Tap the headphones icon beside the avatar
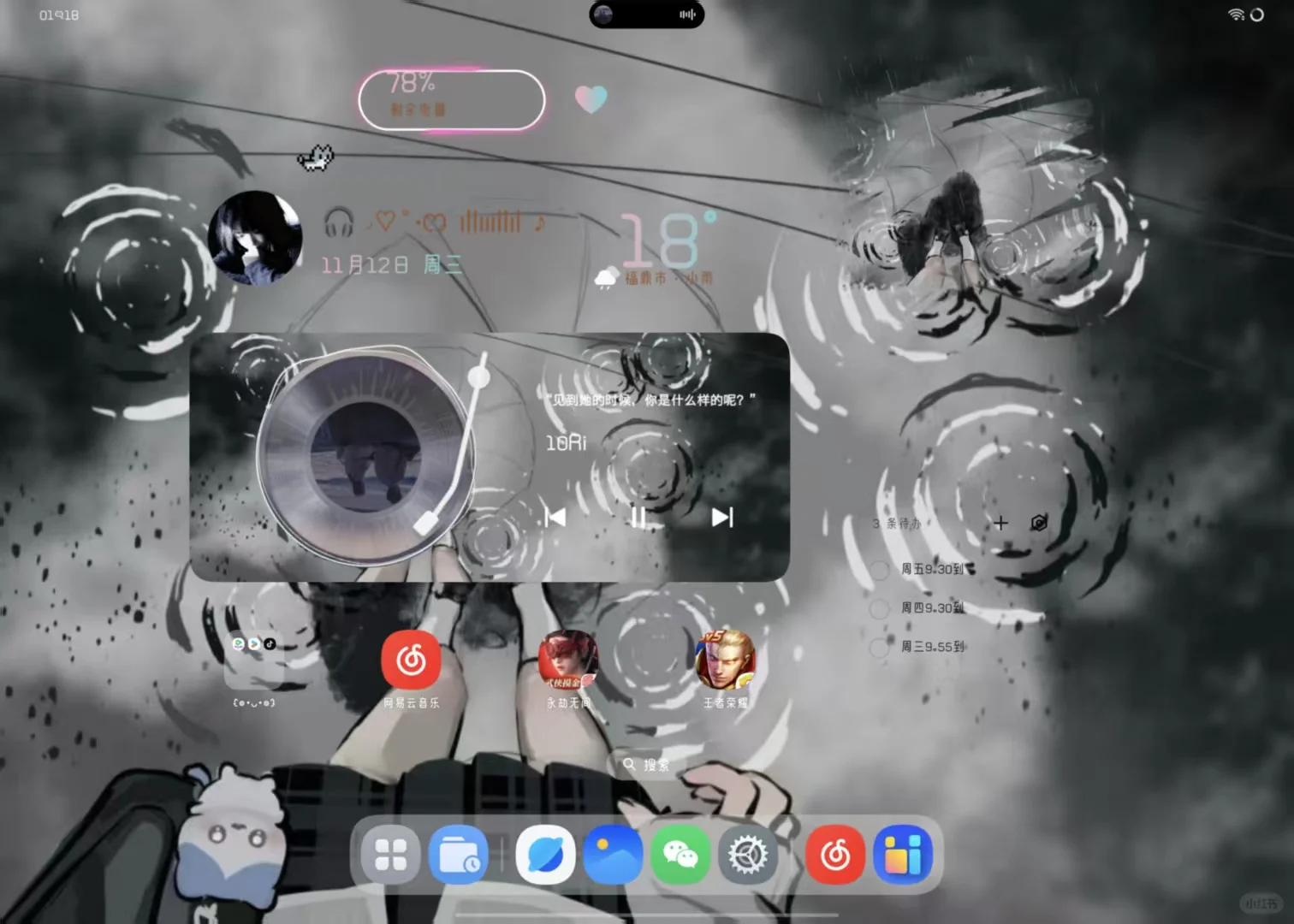The height and width of the screenshot is (924, 1294). click(x=339, y=222)
